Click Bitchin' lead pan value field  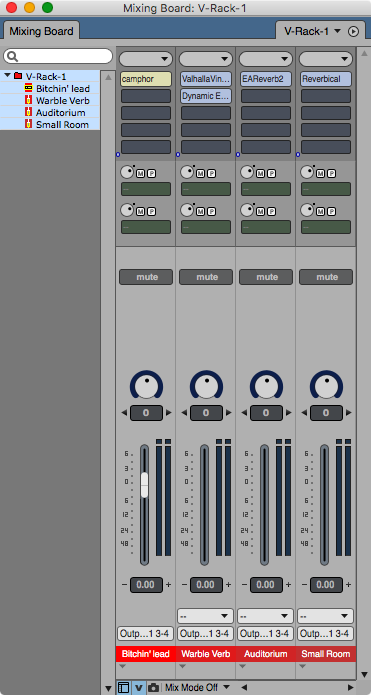[146, 413]
